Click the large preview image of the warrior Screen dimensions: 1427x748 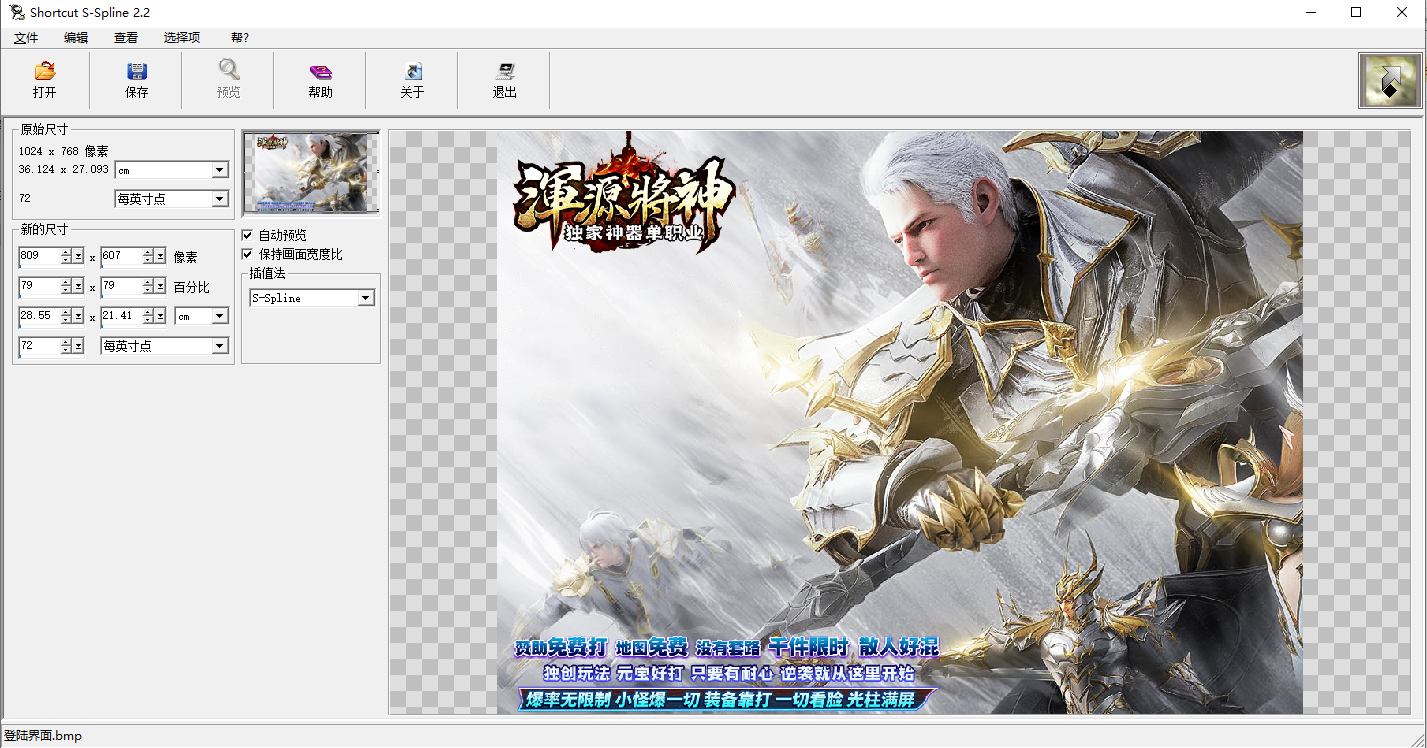click(x=900, y=422)
